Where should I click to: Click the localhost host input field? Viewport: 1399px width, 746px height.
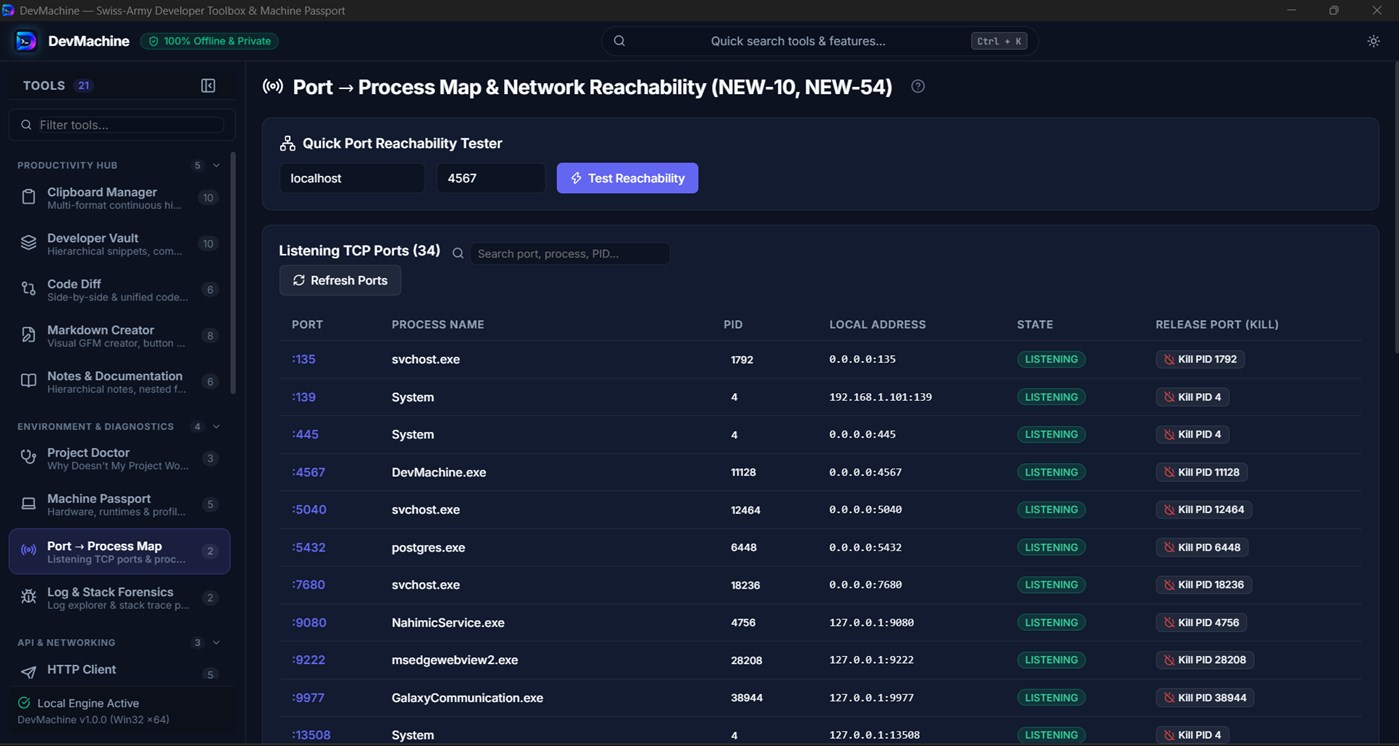[x=352, y=178]
